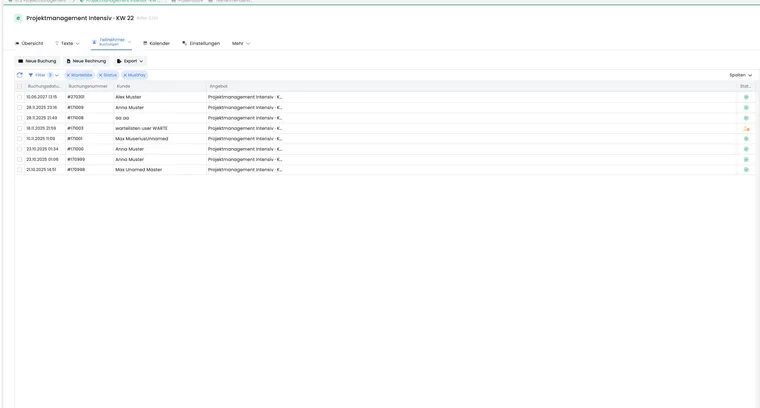Click the green course logo beside Projektmanagement Intensiv title
The width and height of the screenshot is (760, 408).
coord(18,18)
